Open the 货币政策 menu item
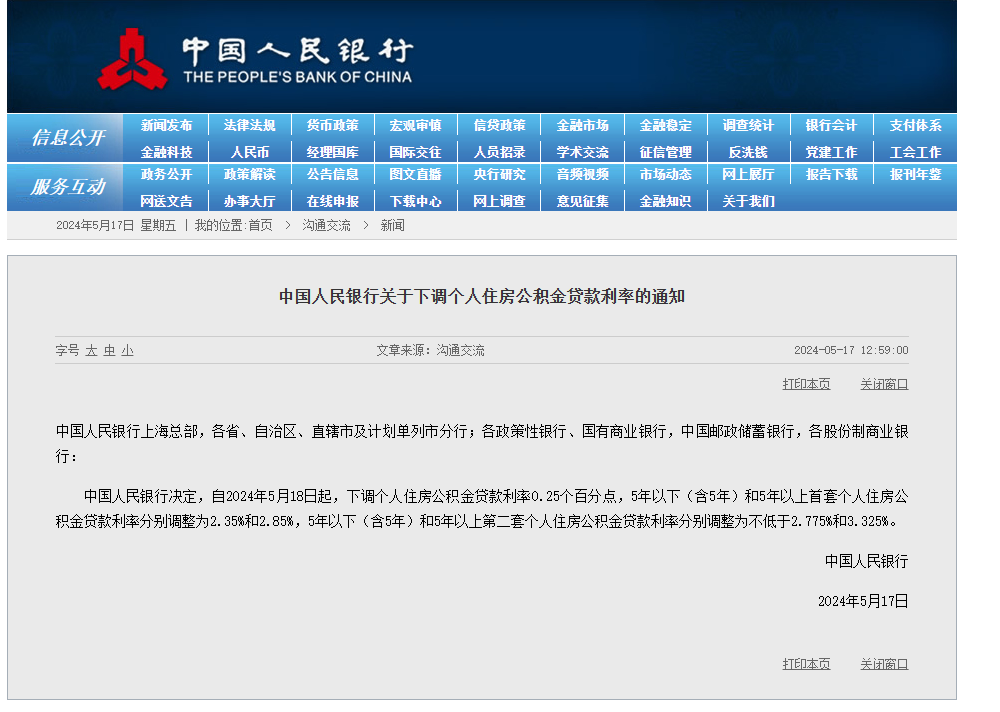Viewport: 1000px width, 712px height. [x=332, y=126]
